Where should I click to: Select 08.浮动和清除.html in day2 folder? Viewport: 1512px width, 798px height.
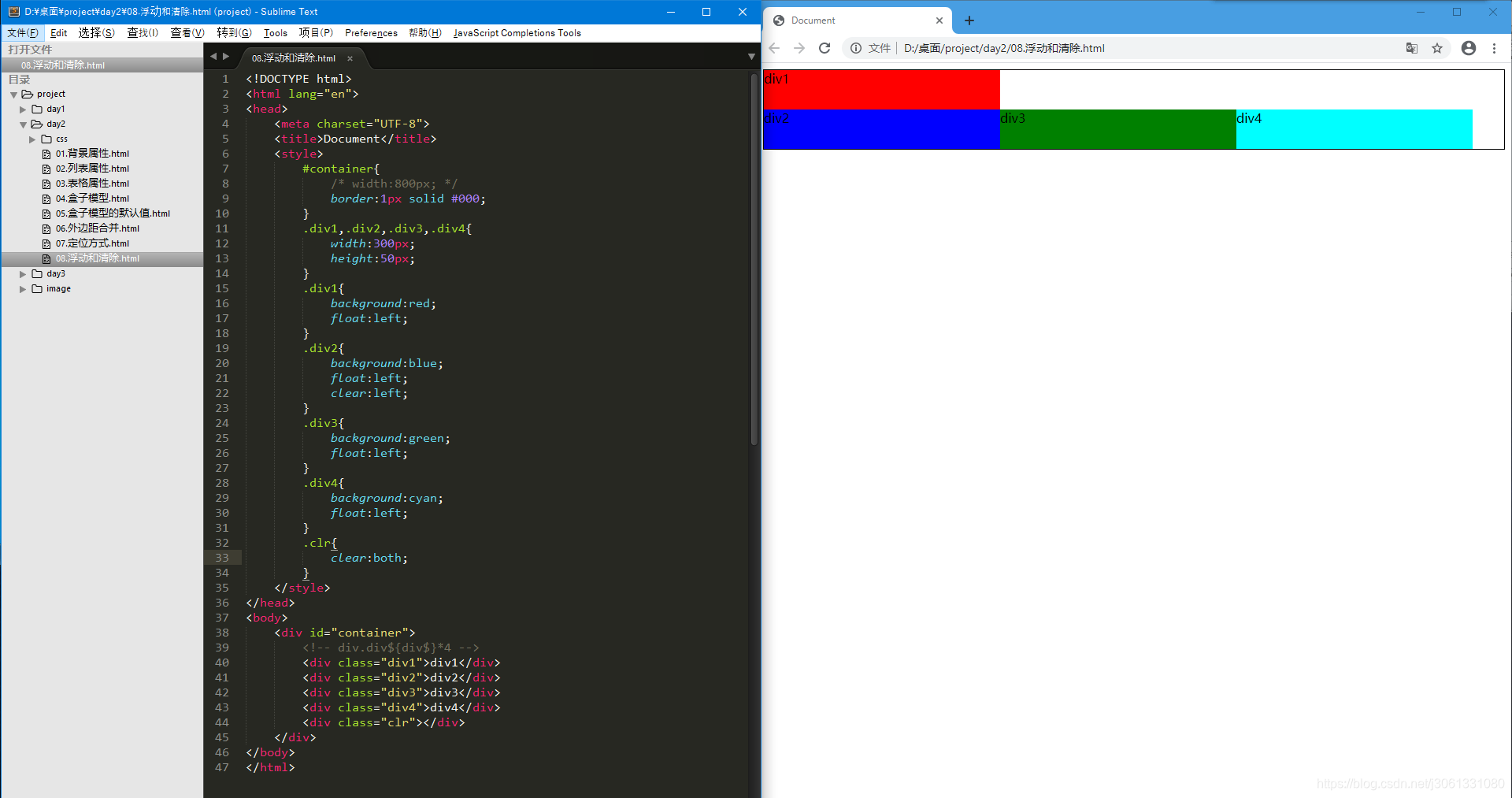tap(102, 258)
